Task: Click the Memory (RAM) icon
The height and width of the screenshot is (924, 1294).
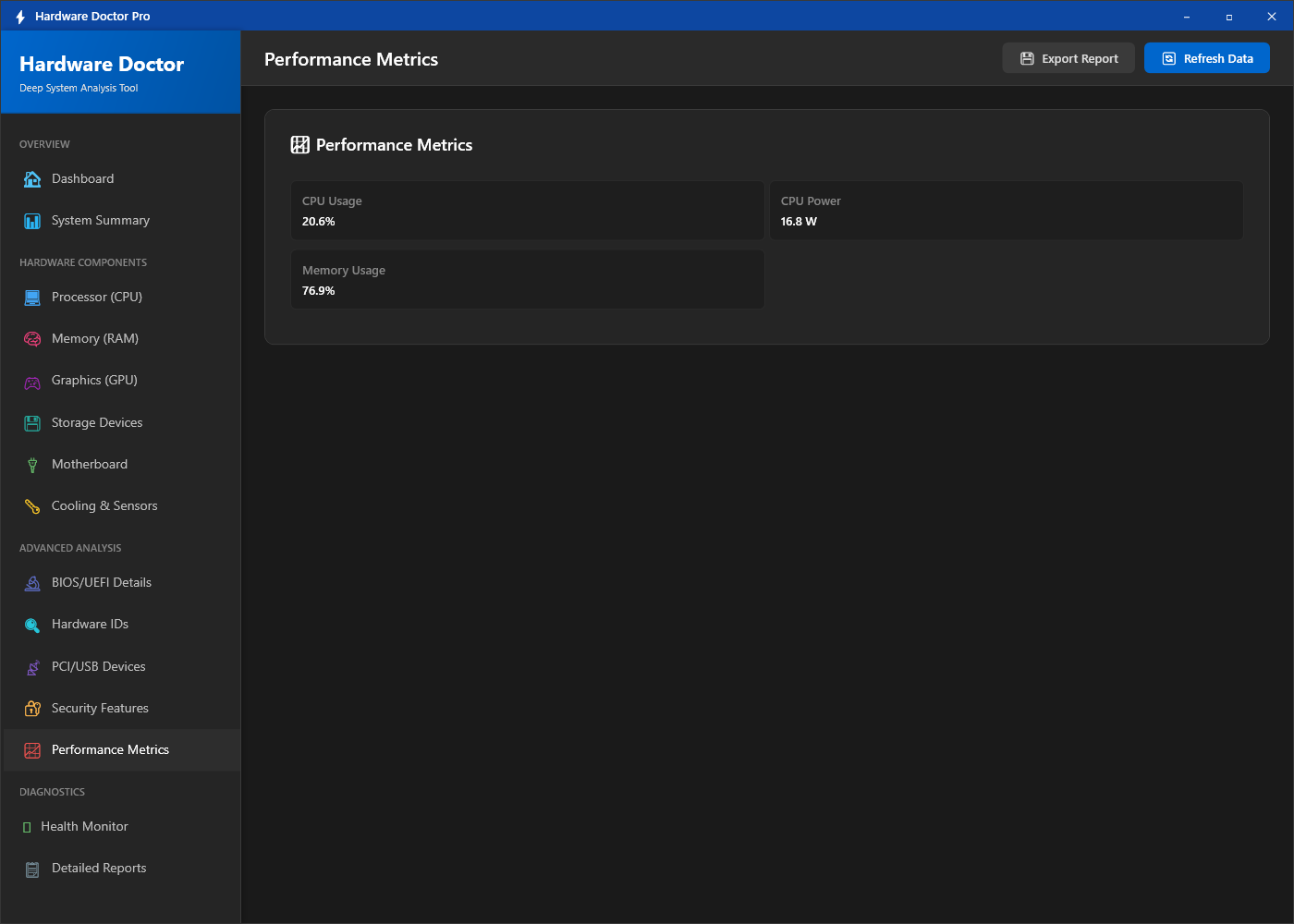Action: (32, 339)
